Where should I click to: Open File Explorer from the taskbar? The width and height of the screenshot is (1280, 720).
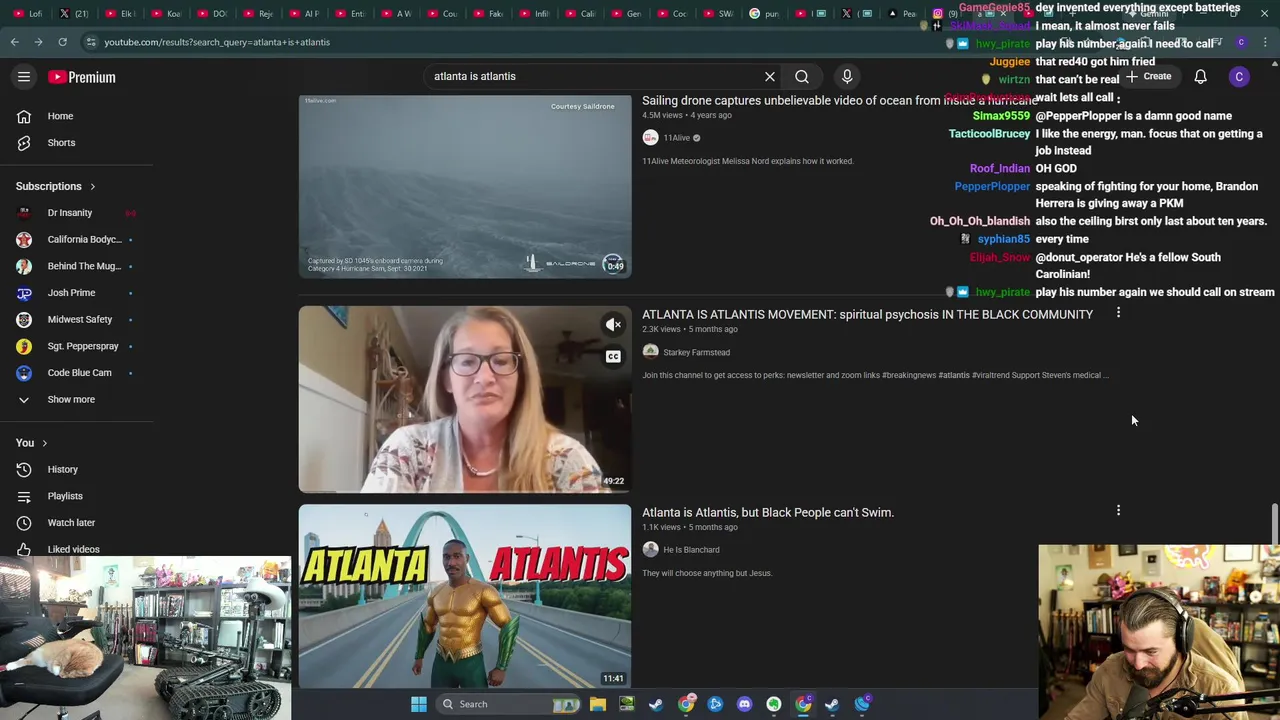click(x=597, y=704)
